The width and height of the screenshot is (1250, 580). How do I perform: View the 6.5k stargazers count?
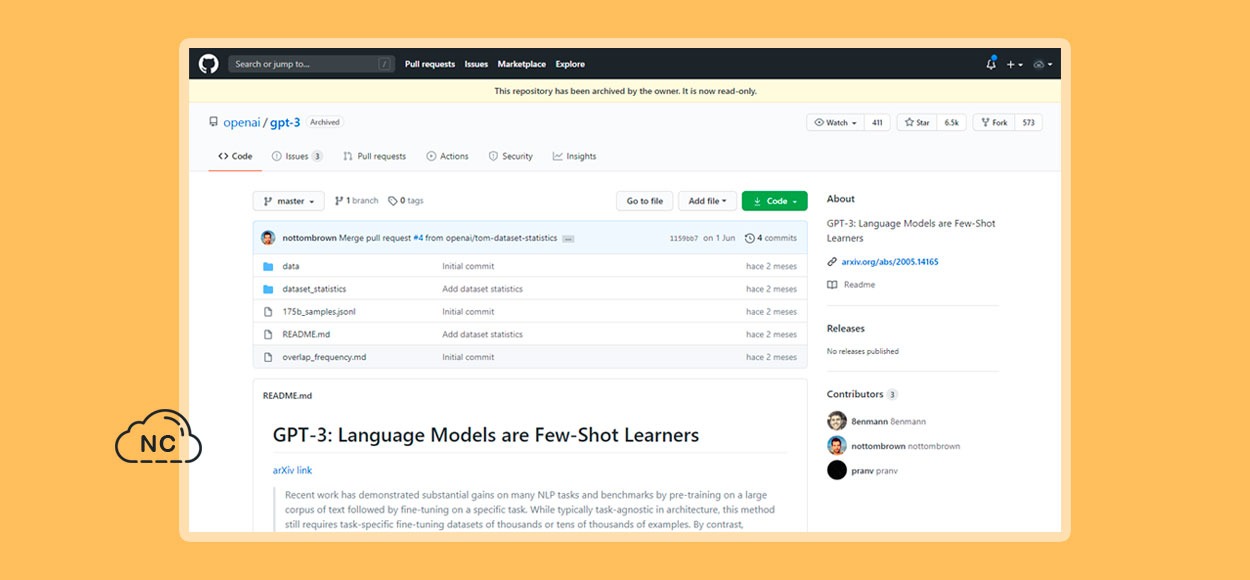(952, 123)
